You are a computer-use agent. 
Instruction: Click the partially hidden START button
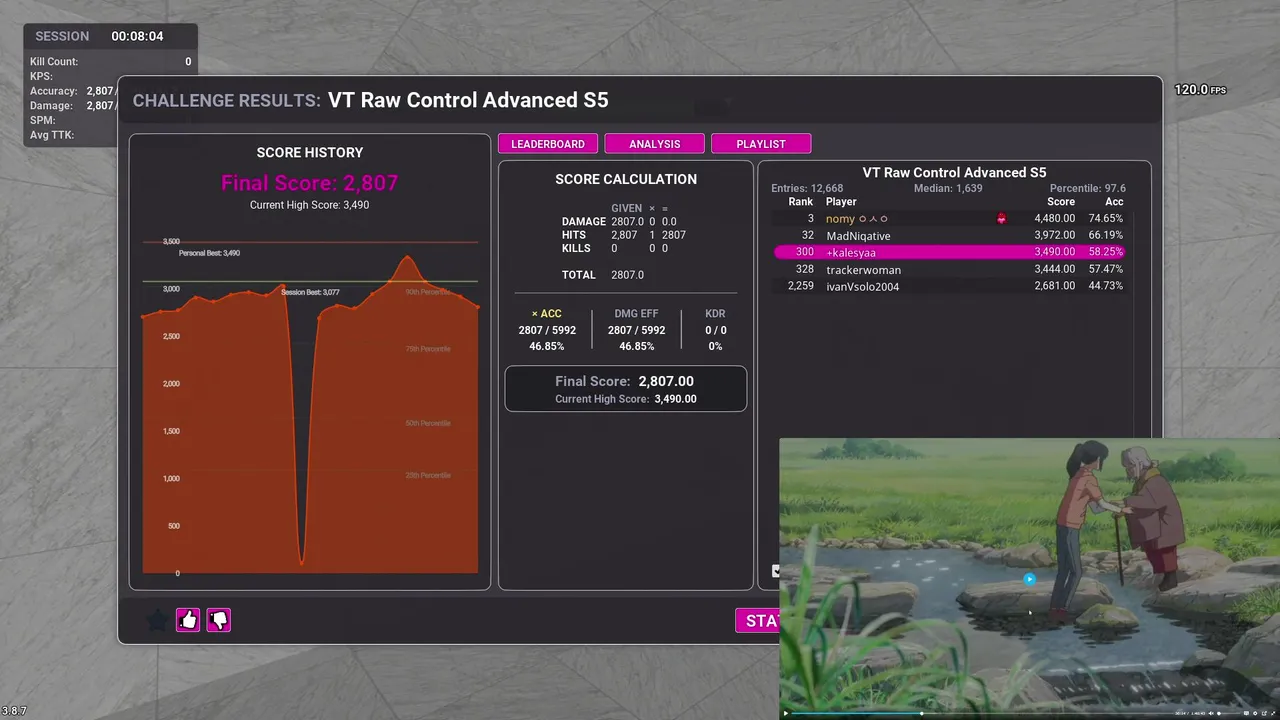[758, 621]
